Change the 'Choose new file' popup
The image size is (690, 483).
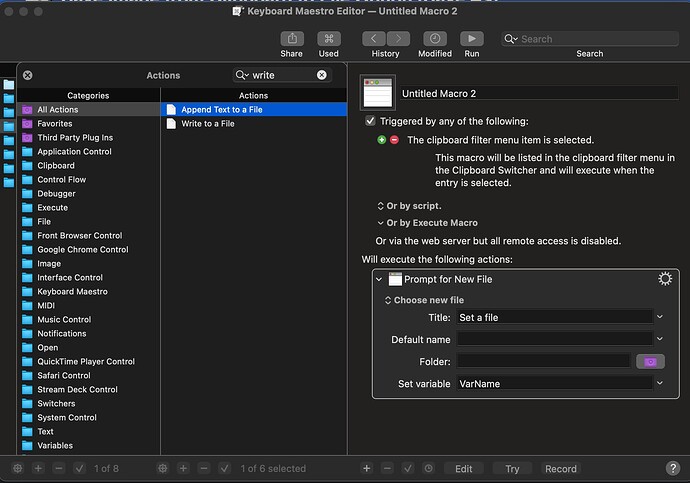(x=424, y=300)
